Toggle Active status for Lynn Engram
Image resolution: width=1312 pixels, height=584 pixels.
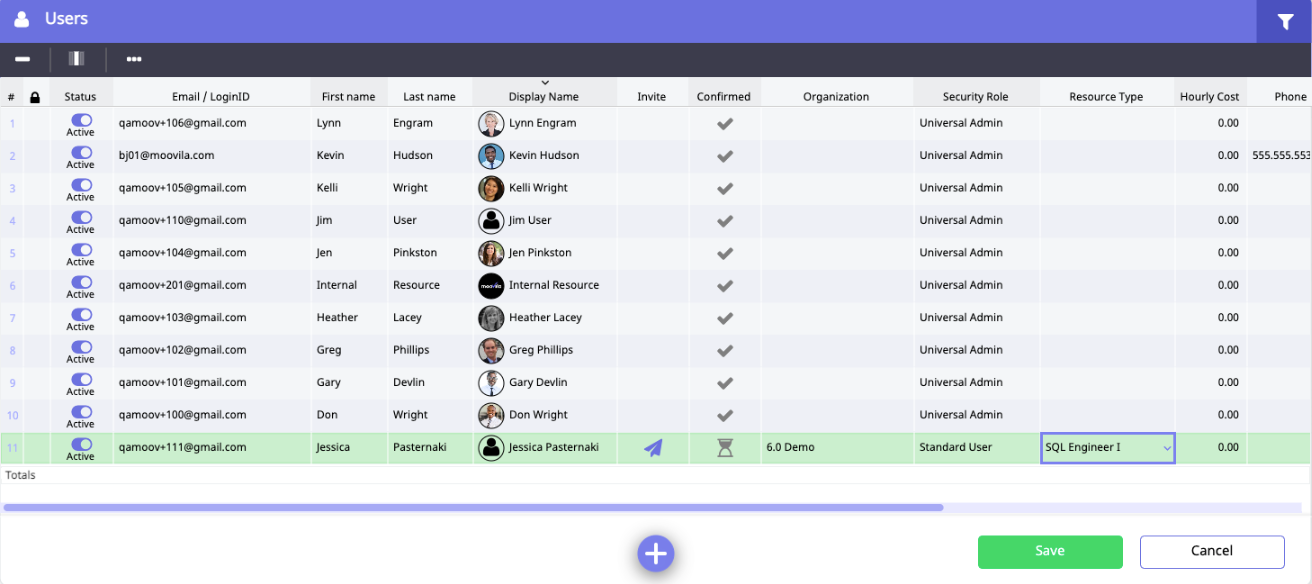coord(81,119)
